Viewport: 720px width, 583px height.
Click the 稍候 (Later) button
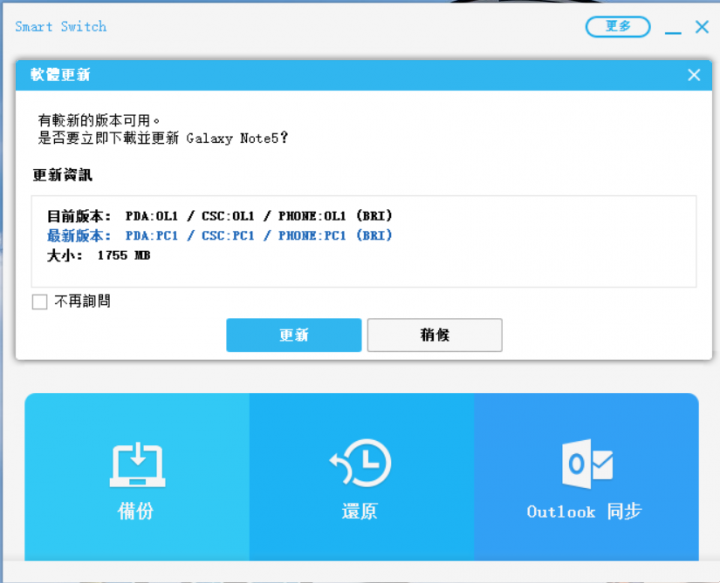coord(434,335)
